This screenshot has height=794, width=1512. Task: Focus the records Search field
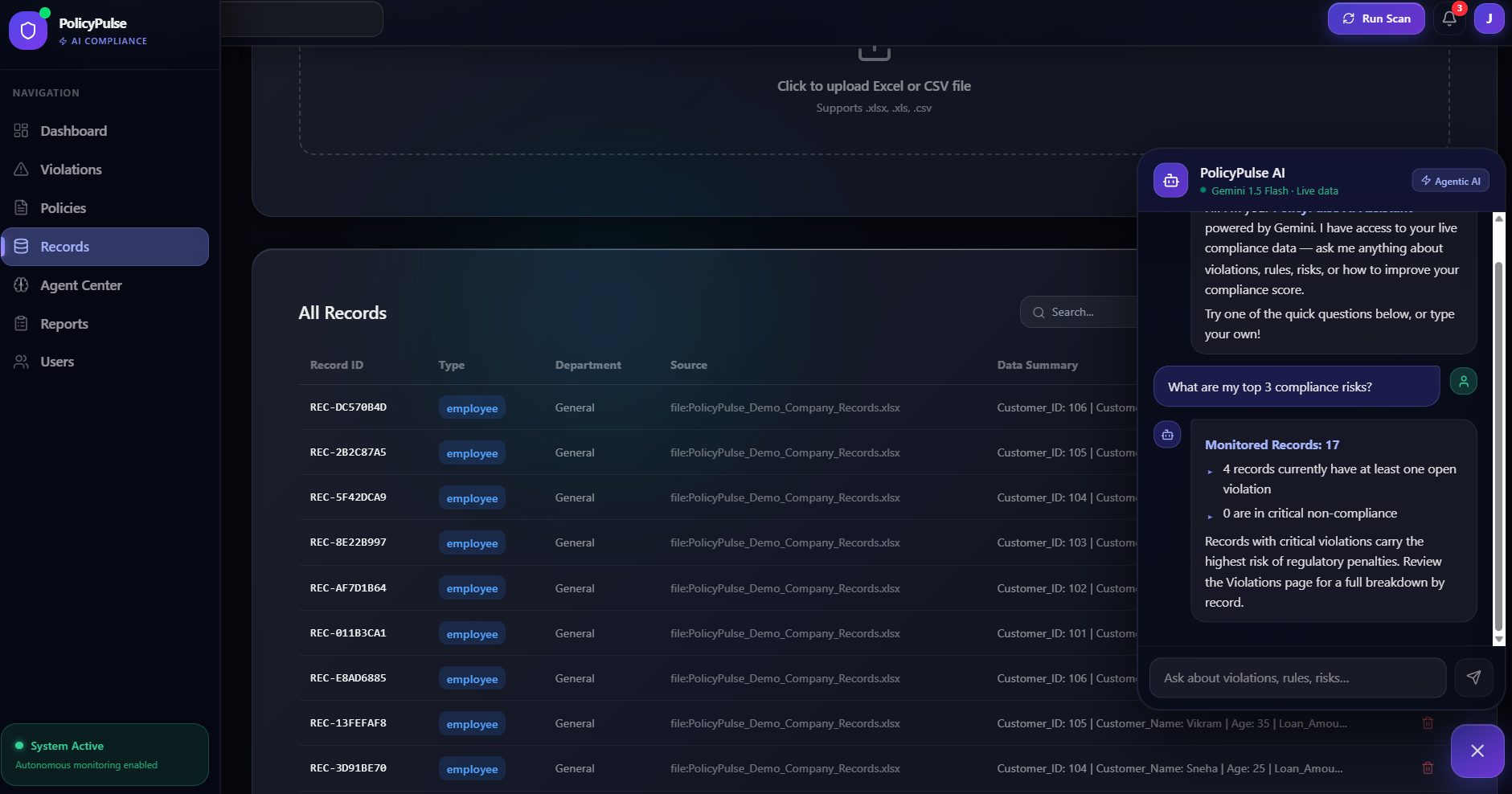[x=1080, y=312]
